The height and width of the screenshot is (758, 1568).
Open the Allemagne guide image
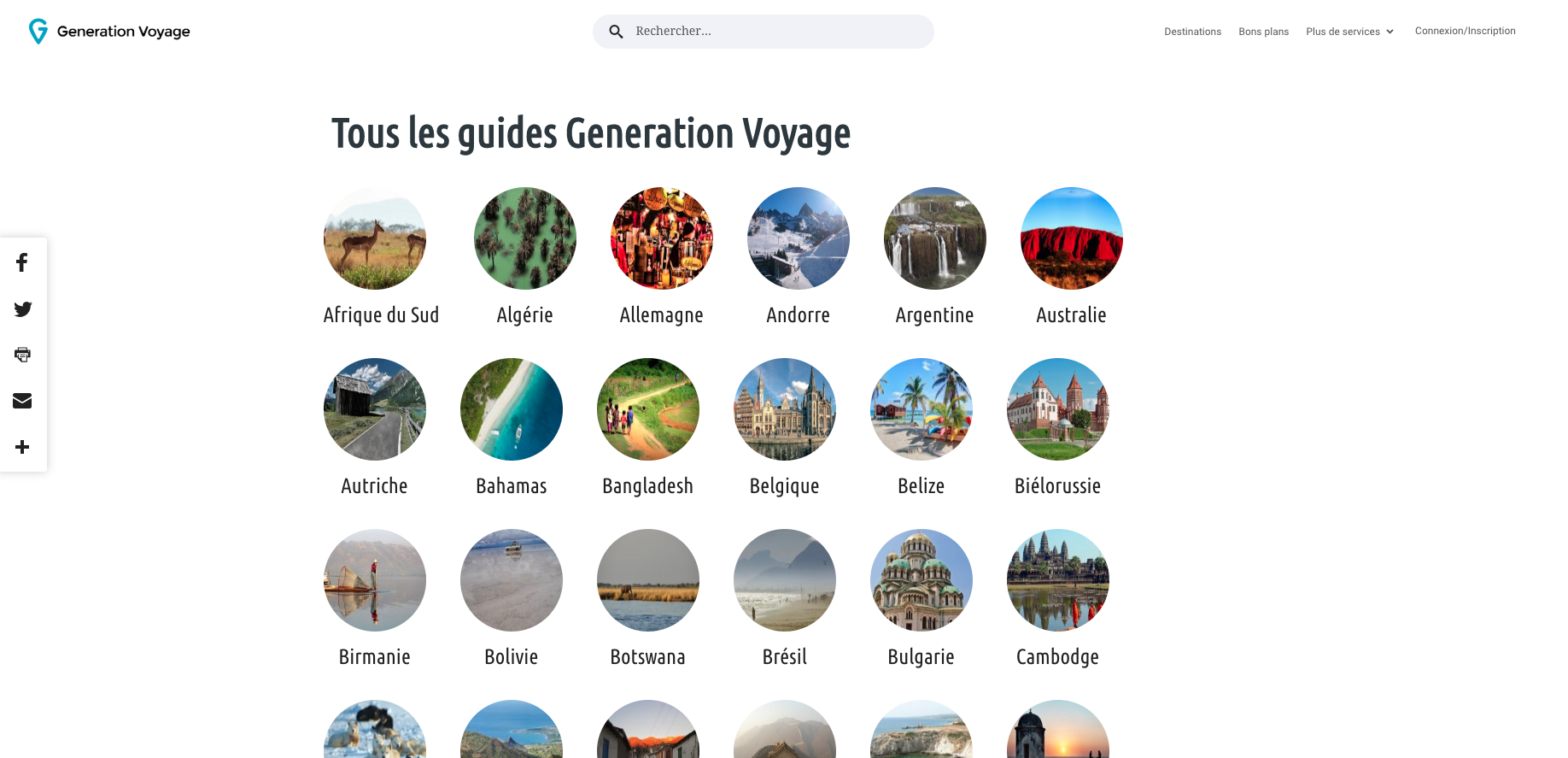662,238
